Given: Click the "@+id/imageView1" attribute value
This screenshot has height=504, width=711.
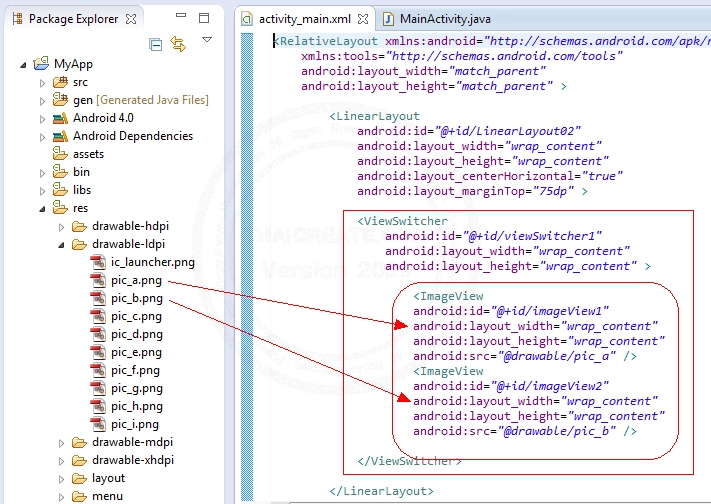Looking at the screenshot, I should tap(550, 311).
